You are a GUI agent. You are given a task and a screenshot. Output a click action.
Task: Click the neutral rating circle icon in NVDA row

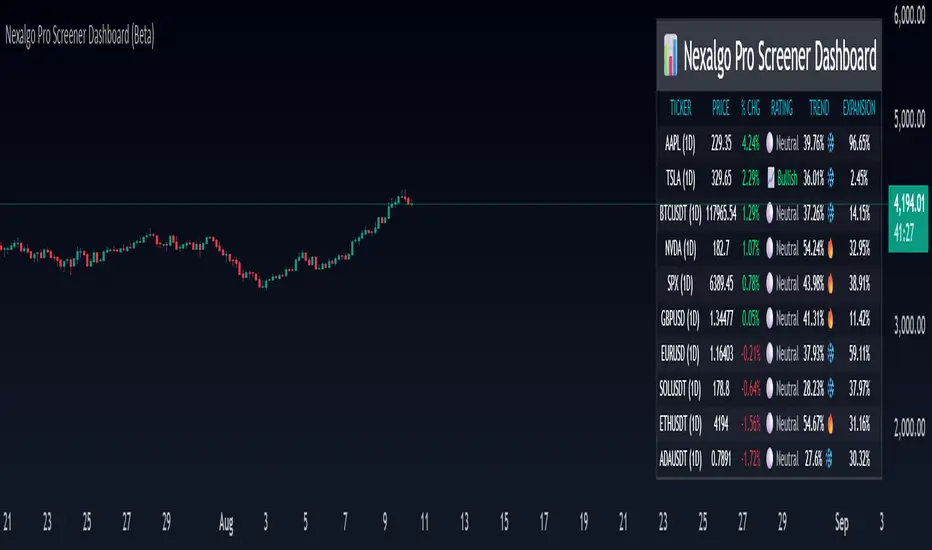[770, 248]
